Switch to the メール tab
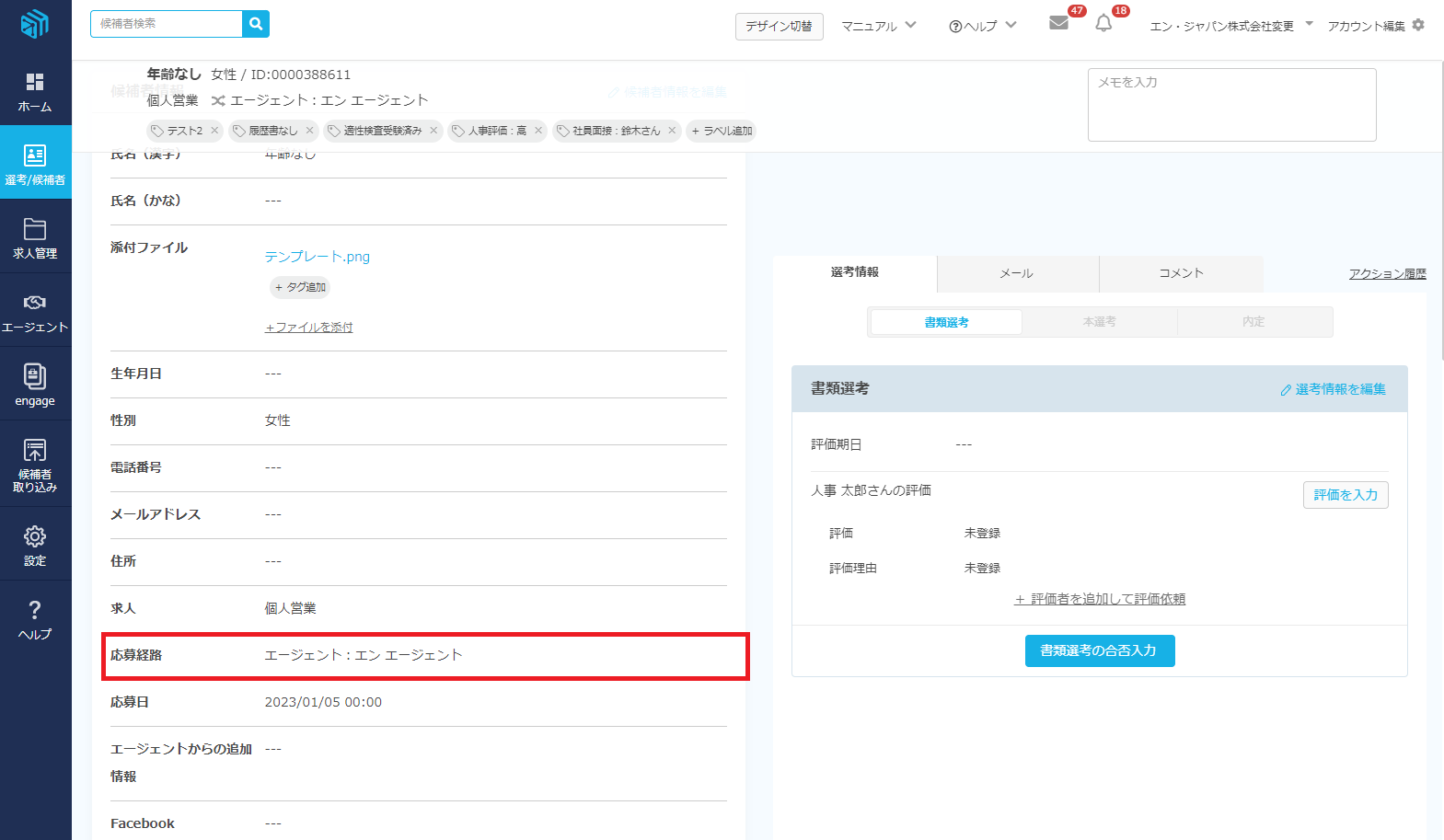This screenshot has width=1444, height=840. click(x=1017, y=273)
